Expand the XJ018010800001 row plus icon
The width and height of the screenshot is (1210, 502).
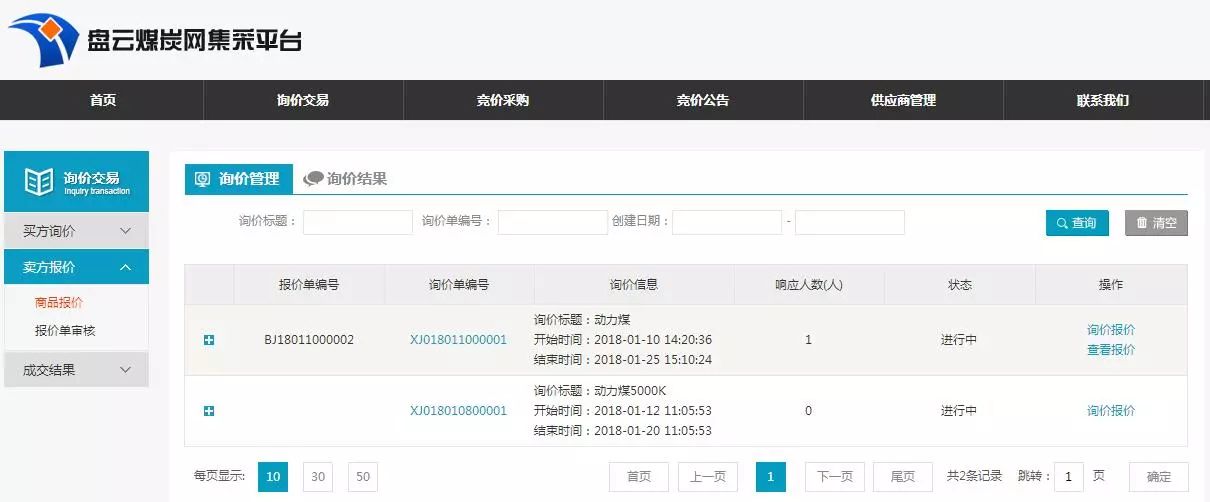point(209,411)
